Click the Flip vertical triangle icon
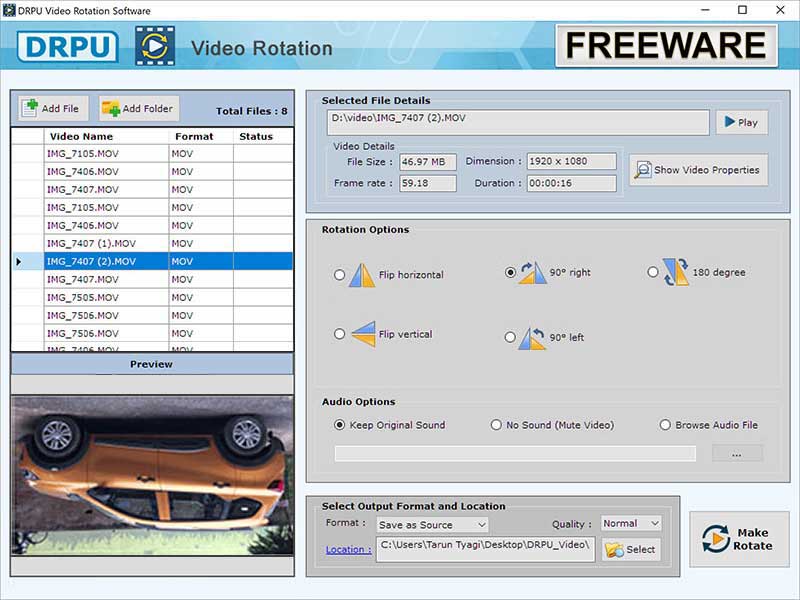This screenshot has height=600, width=800. coord(363,334)
